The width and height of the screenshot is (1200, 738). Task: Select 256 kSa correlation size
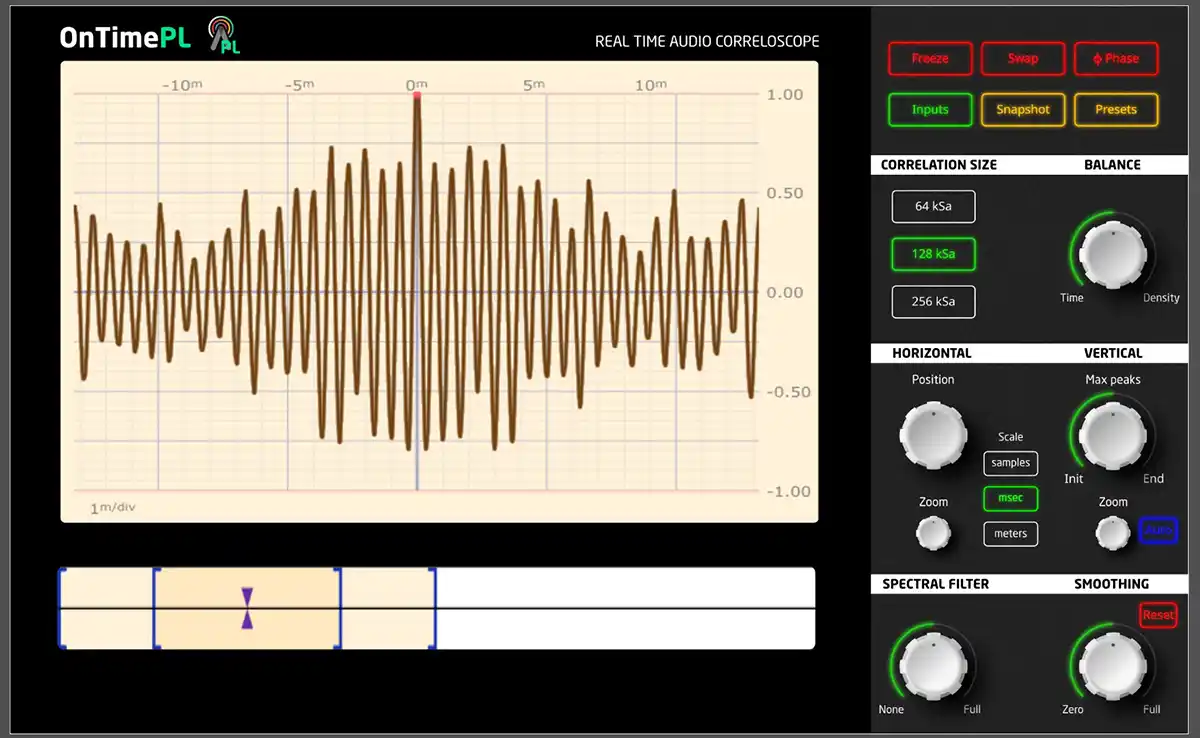(x=933, y=301)
